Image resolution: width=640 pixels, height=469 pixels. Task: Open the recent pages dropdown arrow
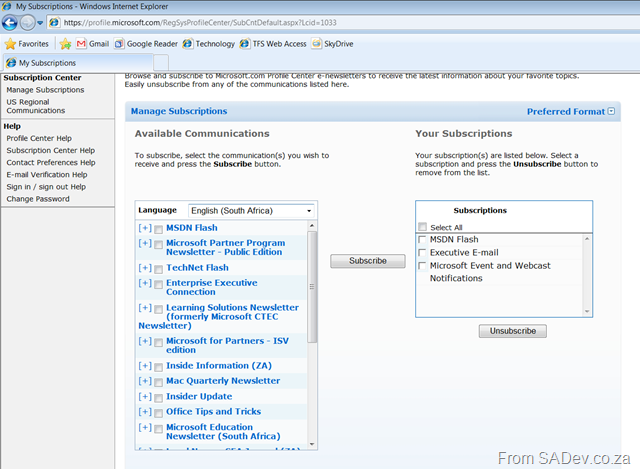[x=40, y=23]
